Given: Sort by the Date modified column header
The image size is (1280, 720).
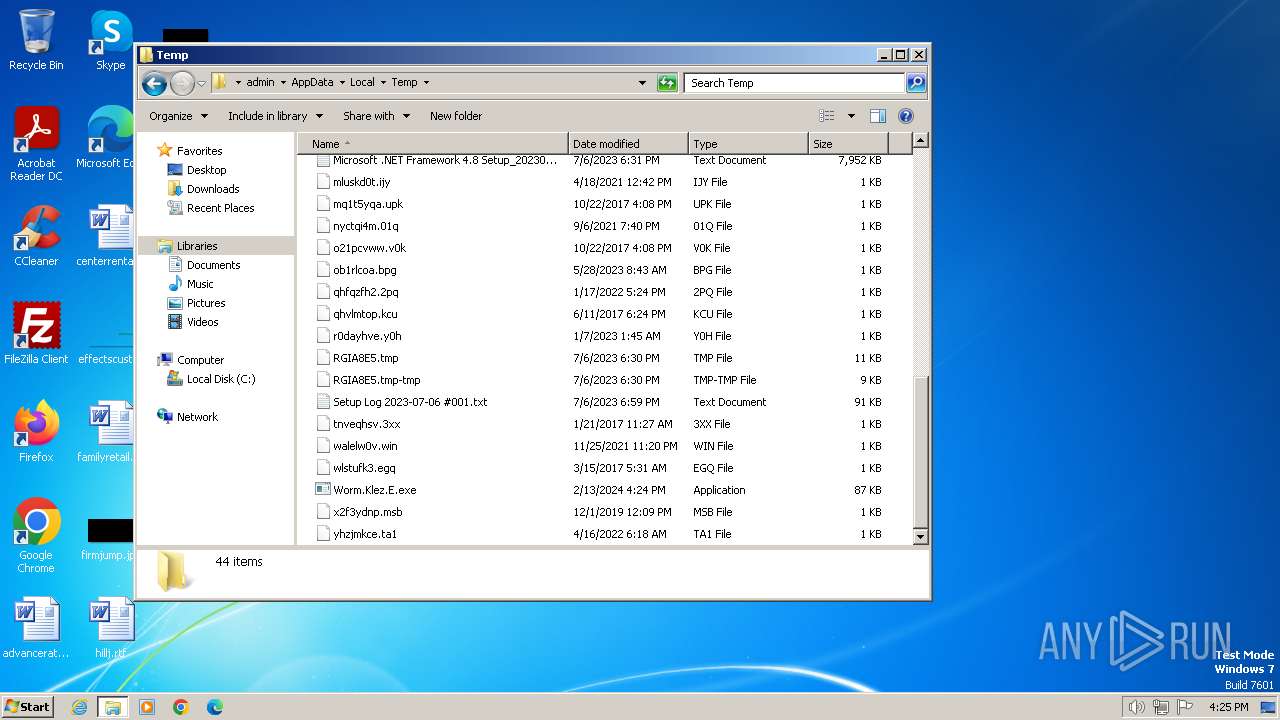Looking at the screenshot, I should [x=628, y=144].
